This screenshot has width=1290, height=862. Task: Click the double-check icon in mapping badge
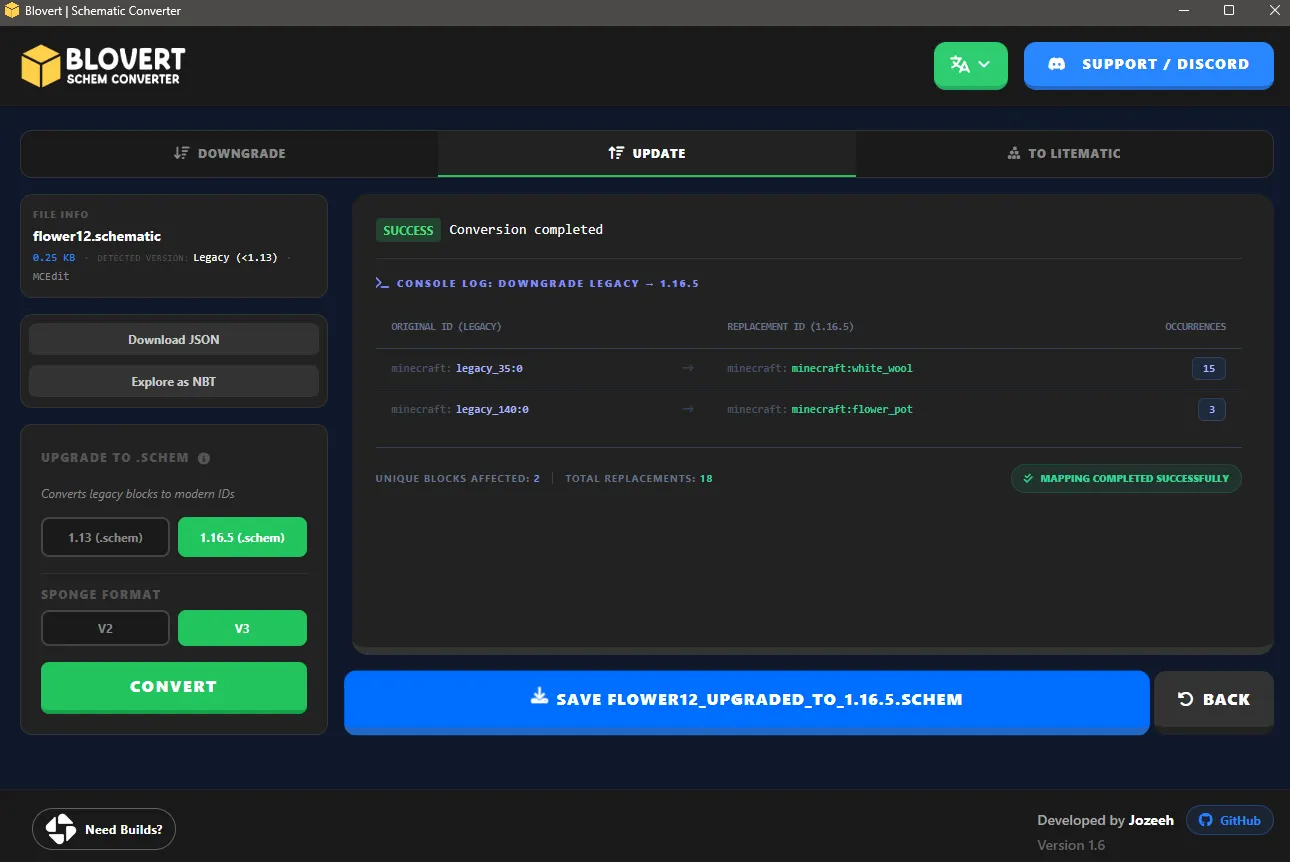1028,479
